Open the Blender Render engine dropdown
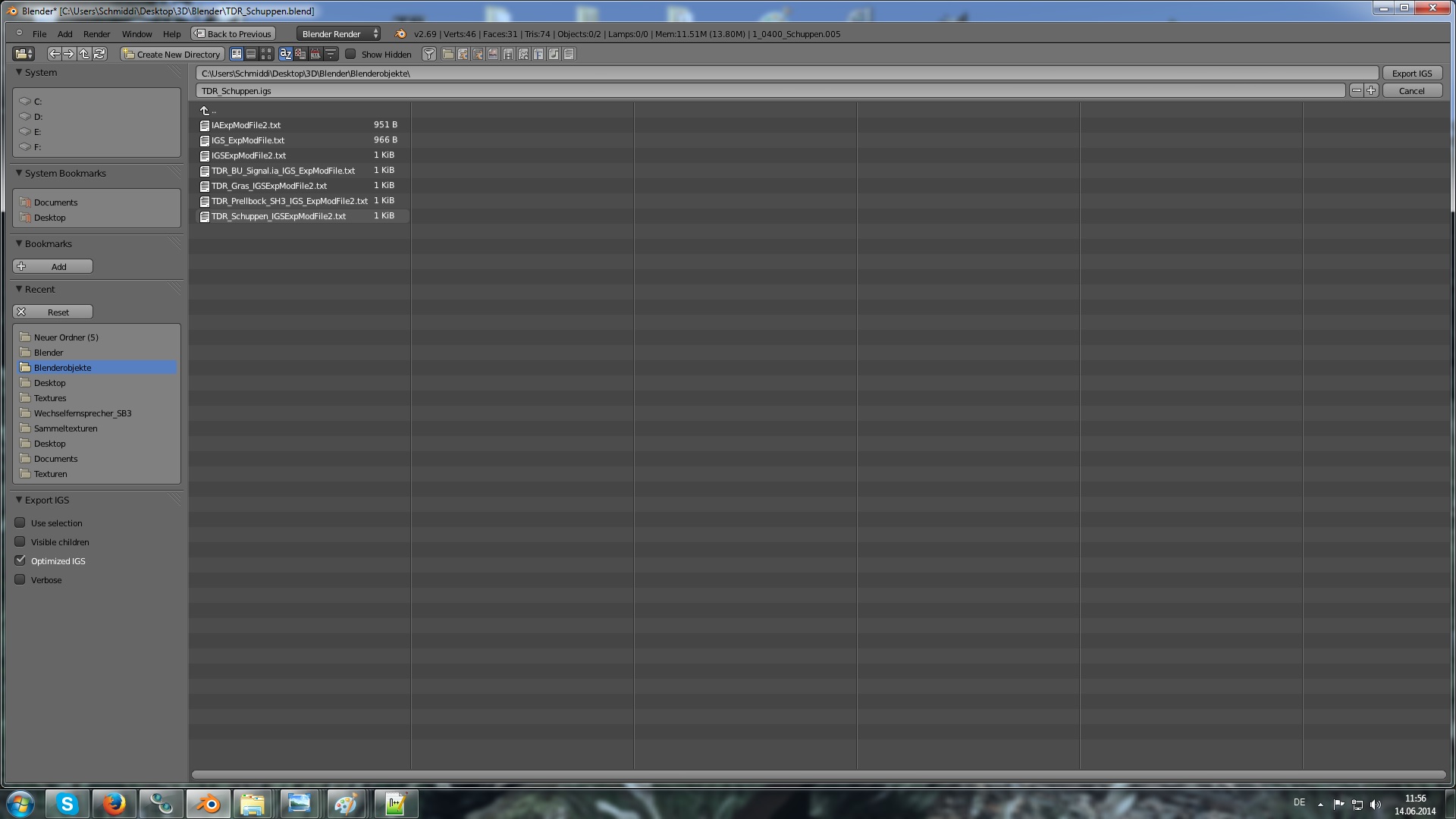The height and width of the screenshot is (819, 1456). point(339,33)
